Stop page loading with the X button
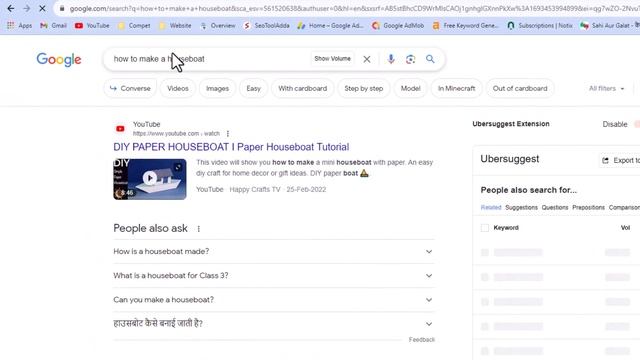The image size is (640, 360). [x=42, y=8]
